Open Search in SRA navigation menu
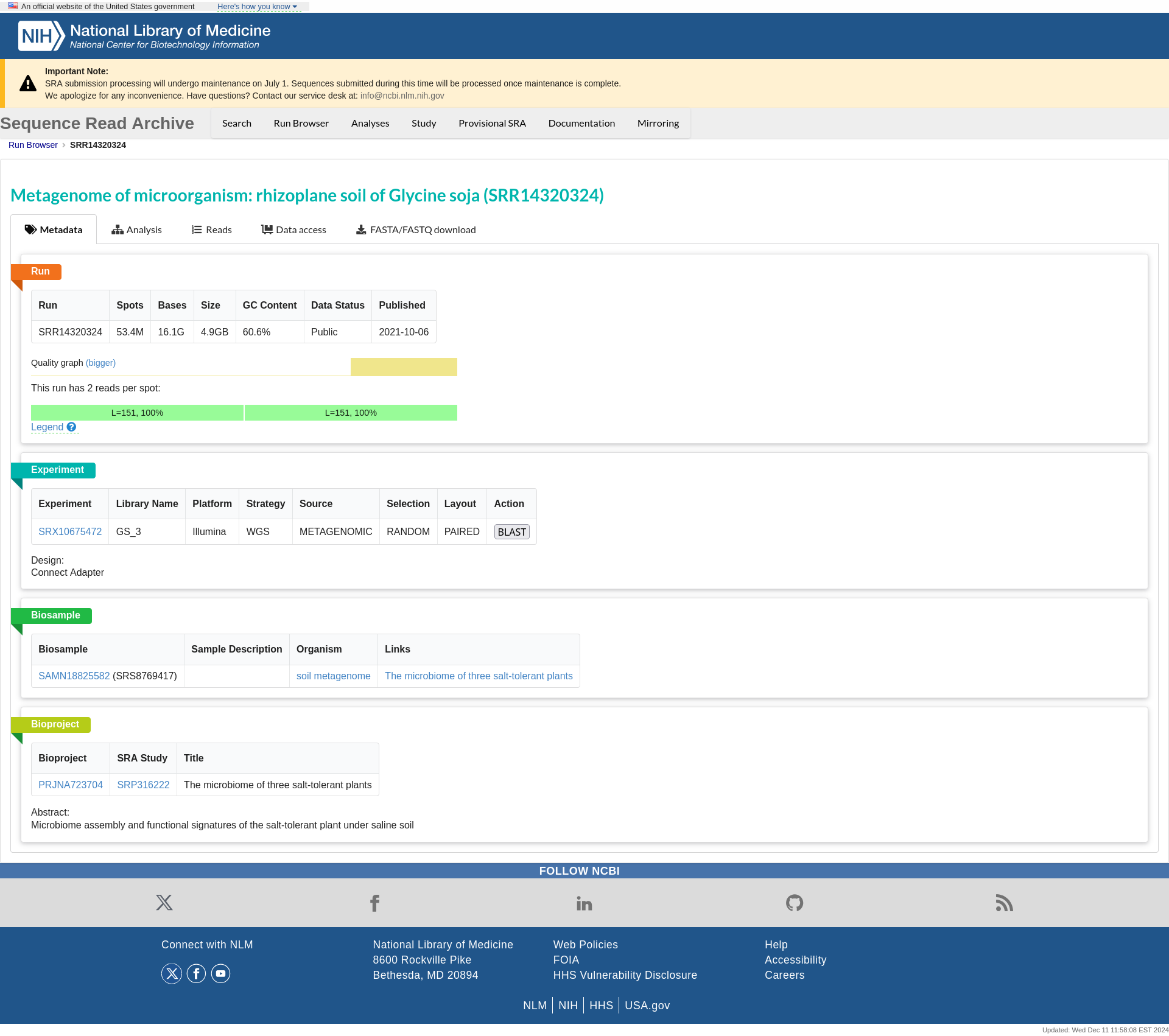 [x=237, y=123]
